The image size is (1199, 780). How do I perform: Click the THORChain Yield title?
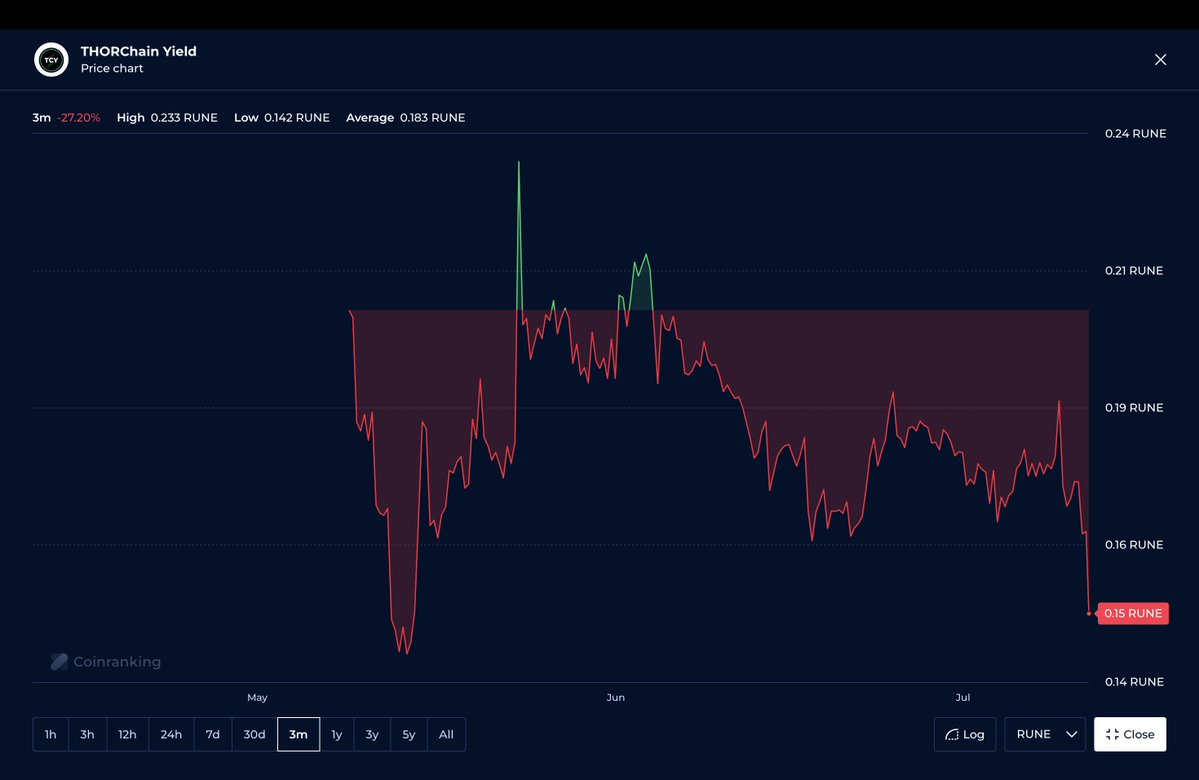pos(138,51)
